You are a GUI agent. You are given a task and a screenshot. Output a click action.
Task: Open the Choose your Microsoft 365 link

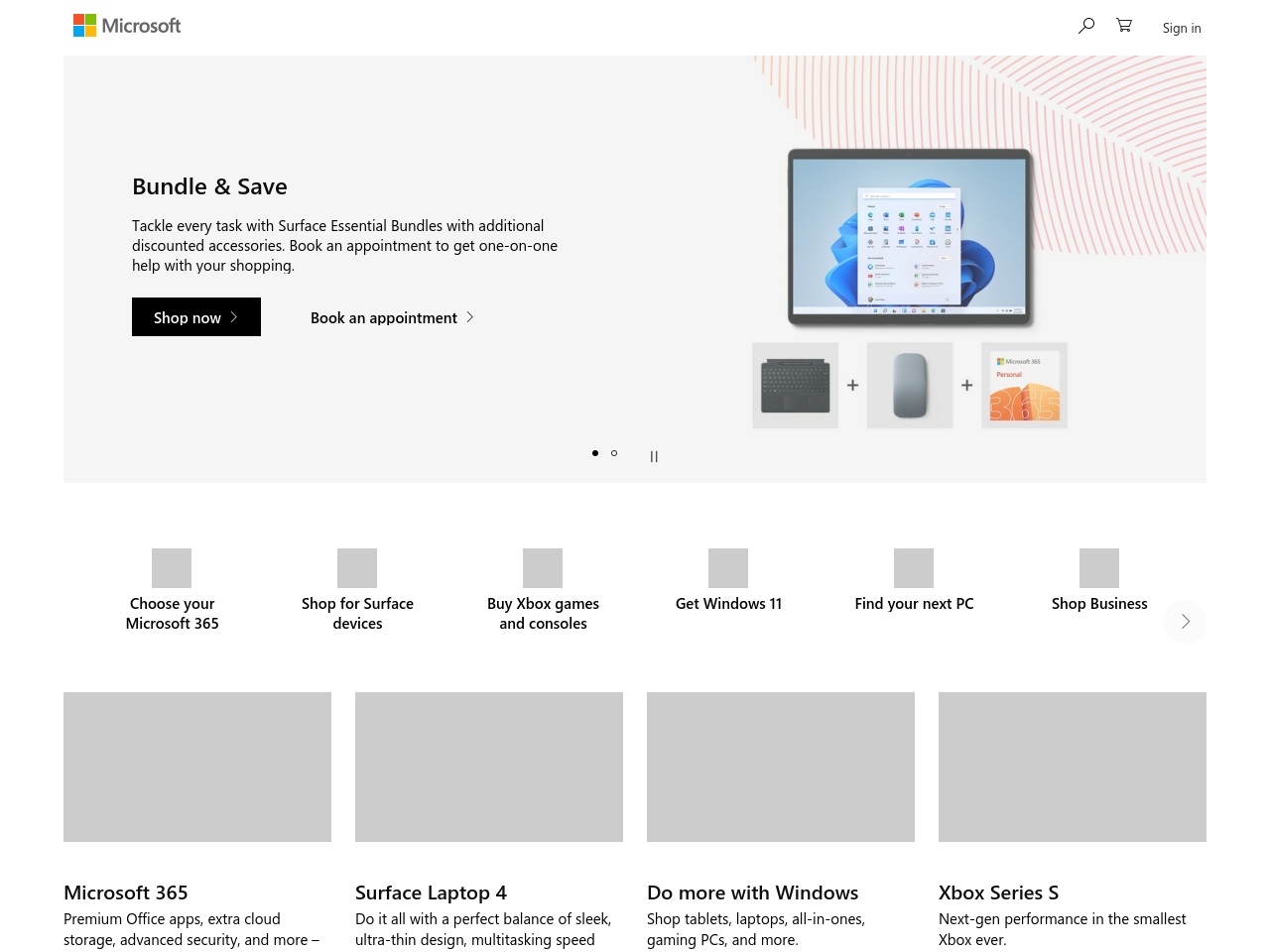click(172, 613)
